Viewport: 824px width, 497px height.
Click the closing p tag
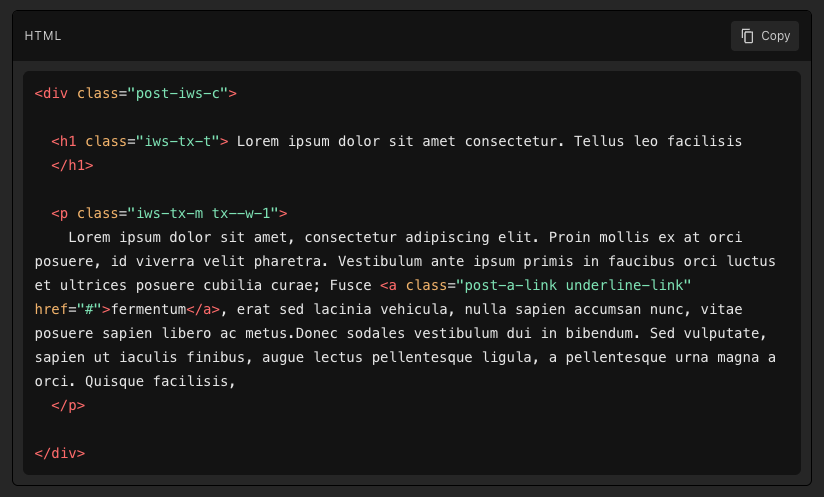pos(68,405)
